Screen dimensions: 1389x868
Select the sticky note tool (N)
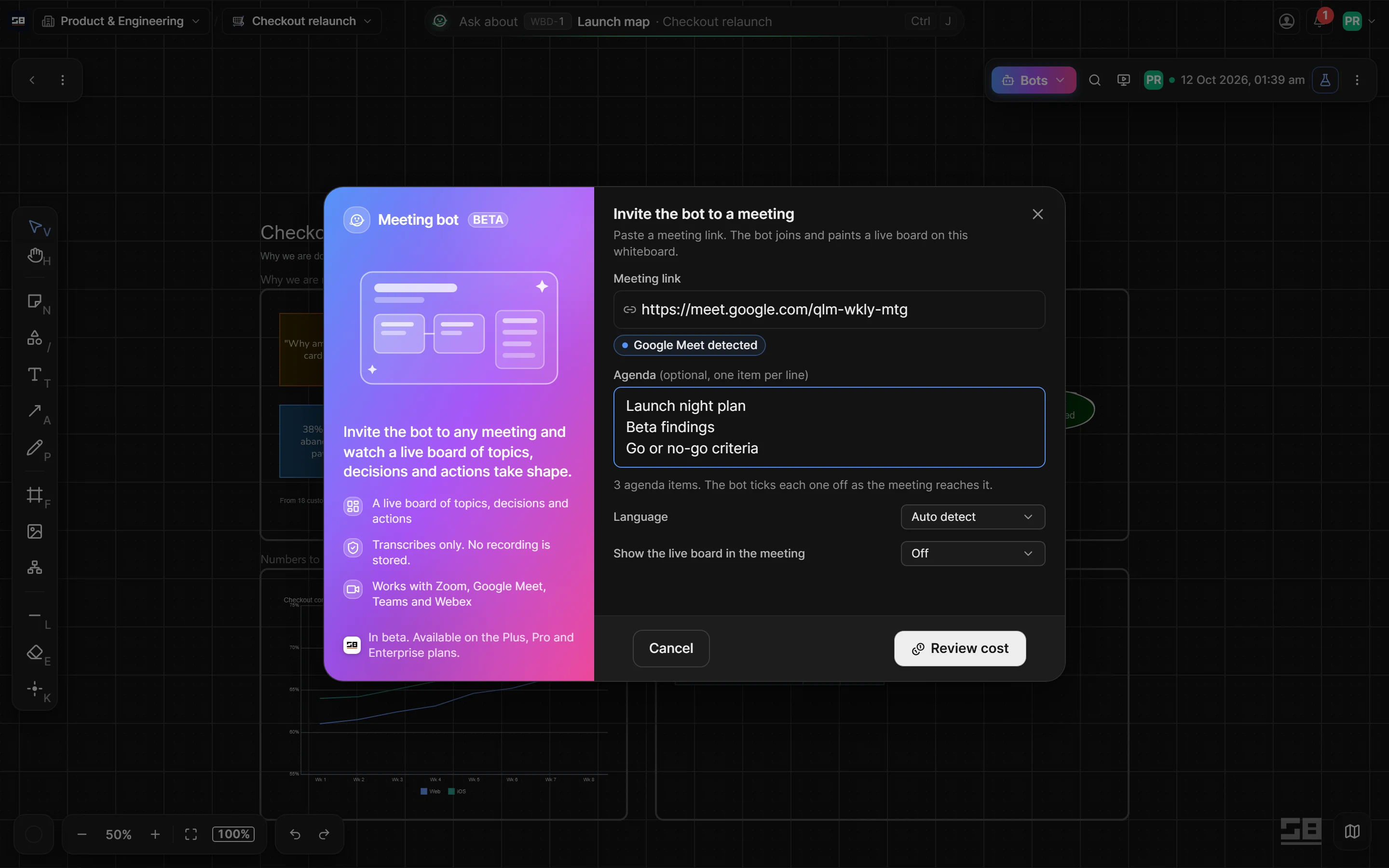point(35,301)
